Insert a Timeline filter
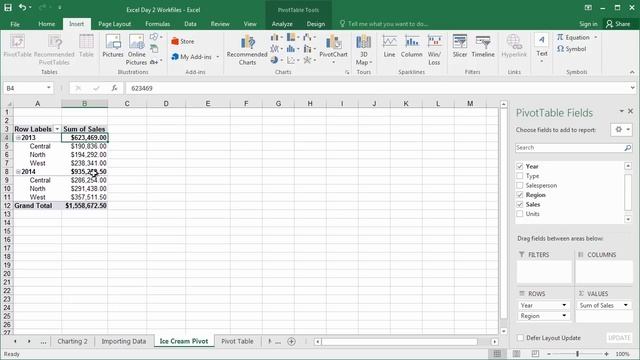Viewport: 640px width, 360px height. click(483, 46)
